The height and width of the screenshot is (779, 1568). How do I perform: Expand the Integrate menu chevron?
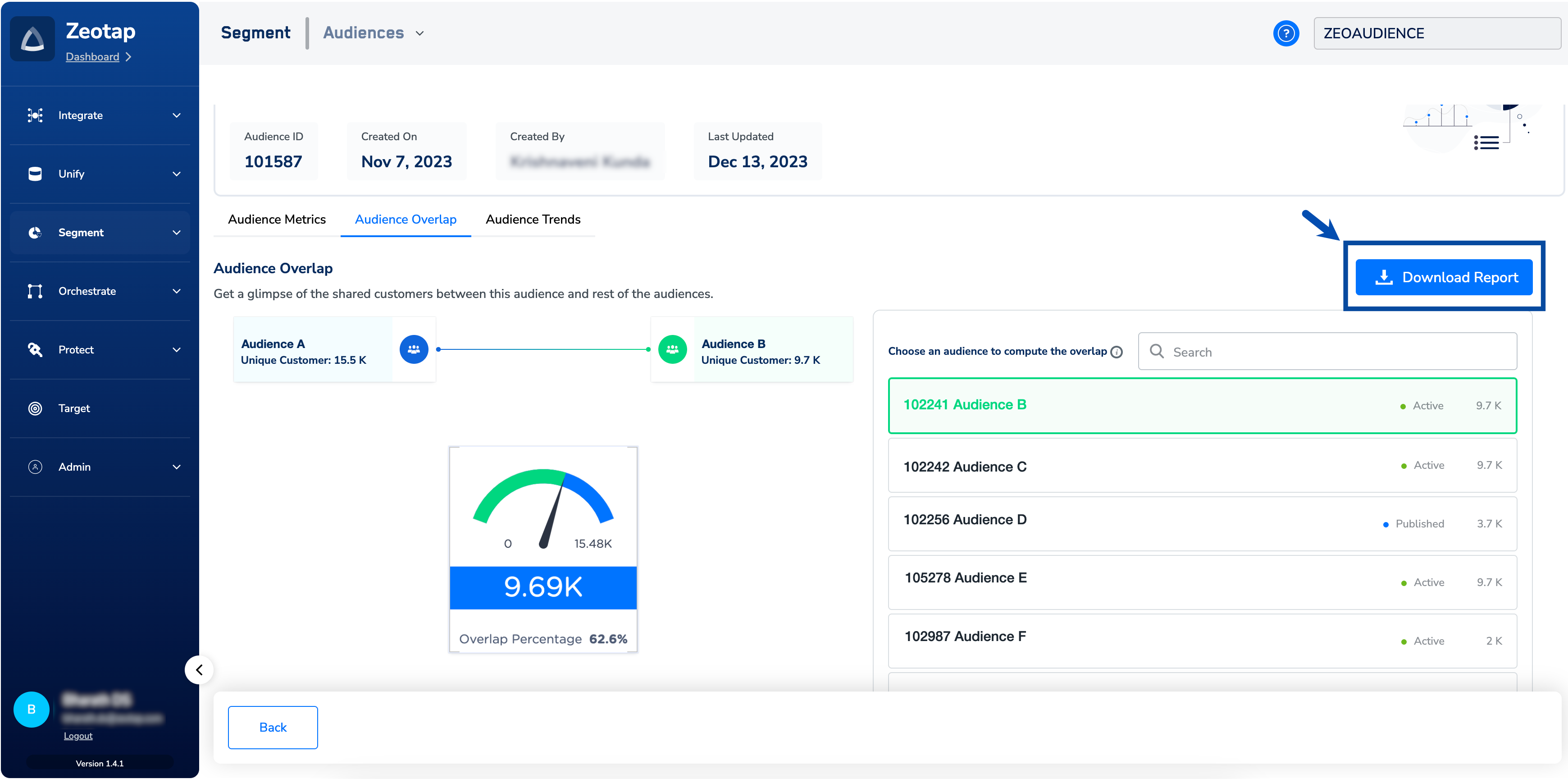point(177,116)
